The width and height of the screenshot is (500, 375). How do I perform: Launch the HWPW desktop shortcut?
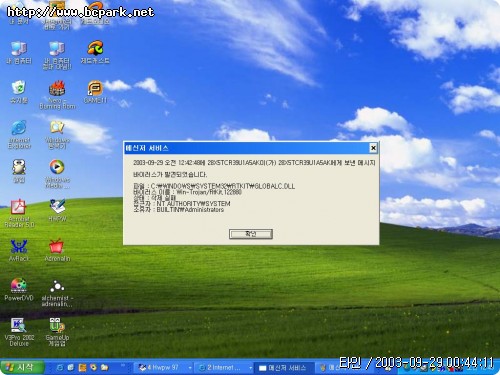pyautogui.click(x=57, y=210)
